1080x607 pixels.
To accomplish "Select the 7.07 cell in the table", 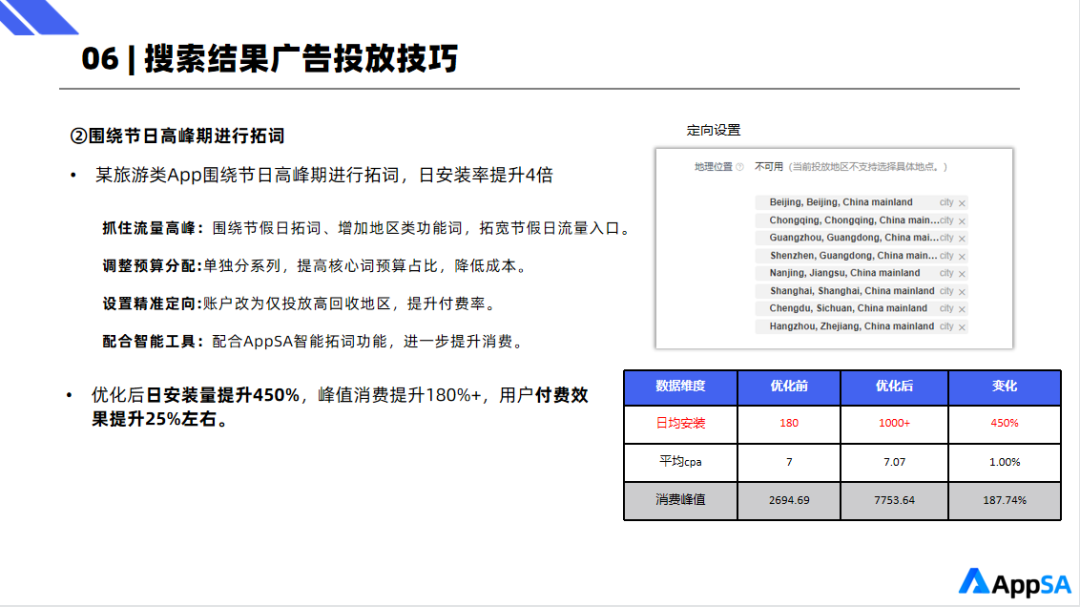I will (894, 462).
